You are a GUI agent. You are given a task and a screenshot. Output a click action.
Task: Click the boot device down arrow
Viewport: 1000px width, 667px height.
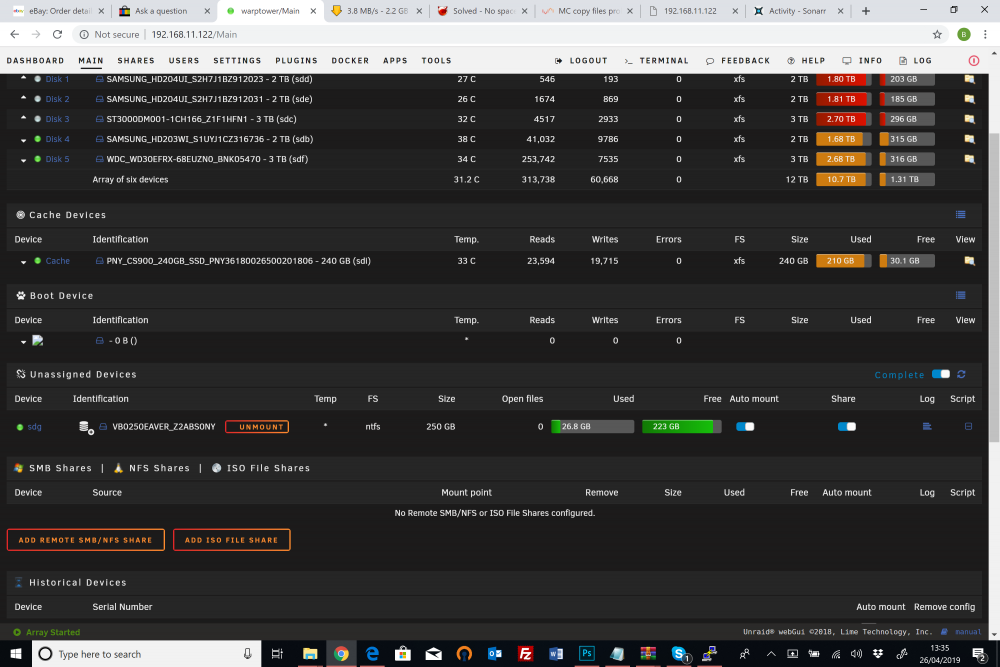24,342
